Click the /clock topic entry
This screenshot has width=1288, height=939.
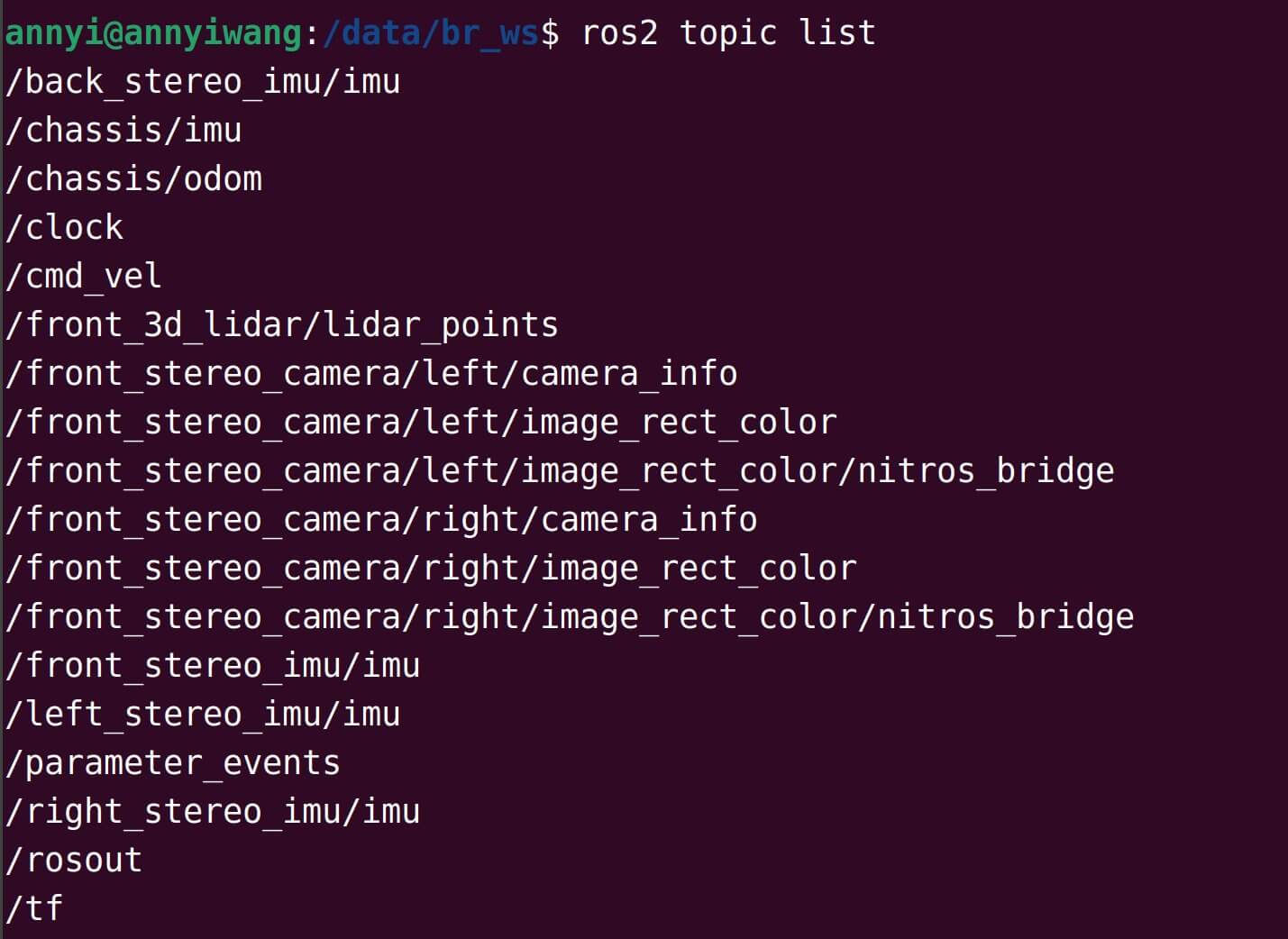(x=64, y=228)
